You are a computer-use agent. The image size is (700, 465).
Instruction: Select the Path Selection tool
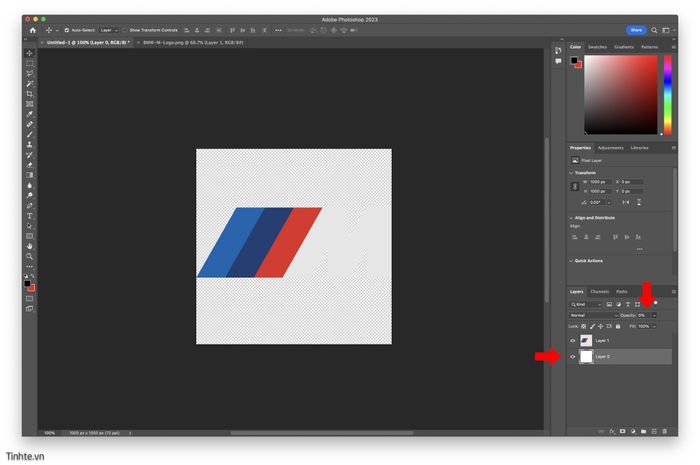[x=29, y=226]
